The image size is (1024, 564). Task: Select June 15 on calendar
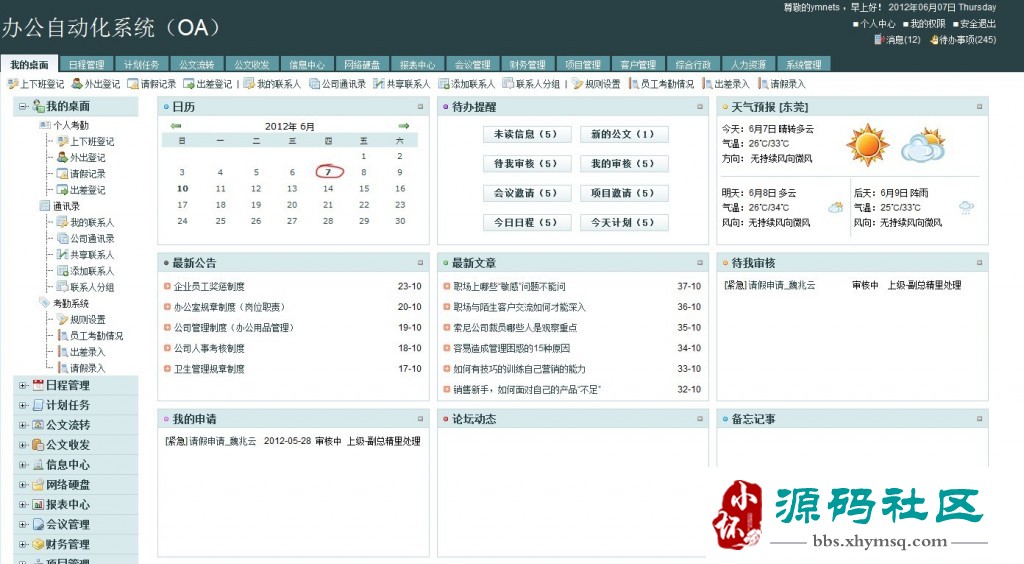[x=364, y=188]
